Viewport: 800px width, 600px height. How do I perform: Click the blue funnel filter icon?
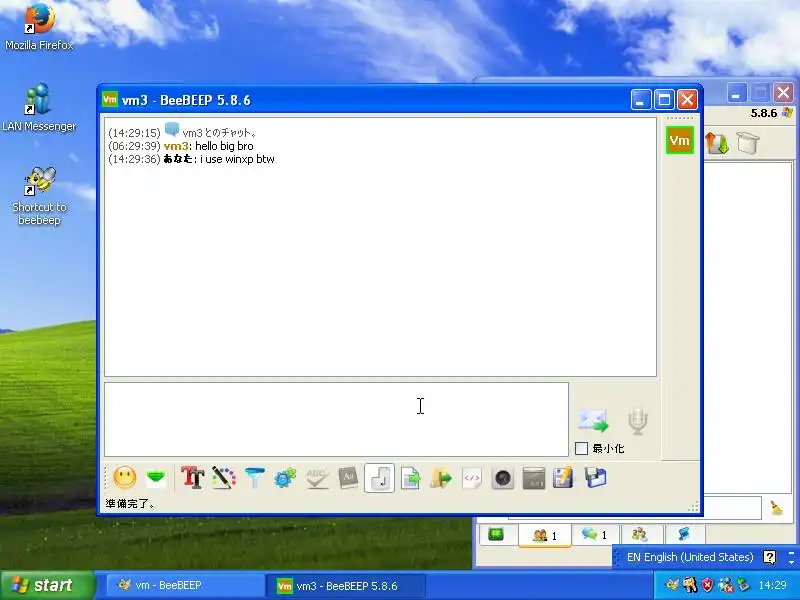(255, 478)
